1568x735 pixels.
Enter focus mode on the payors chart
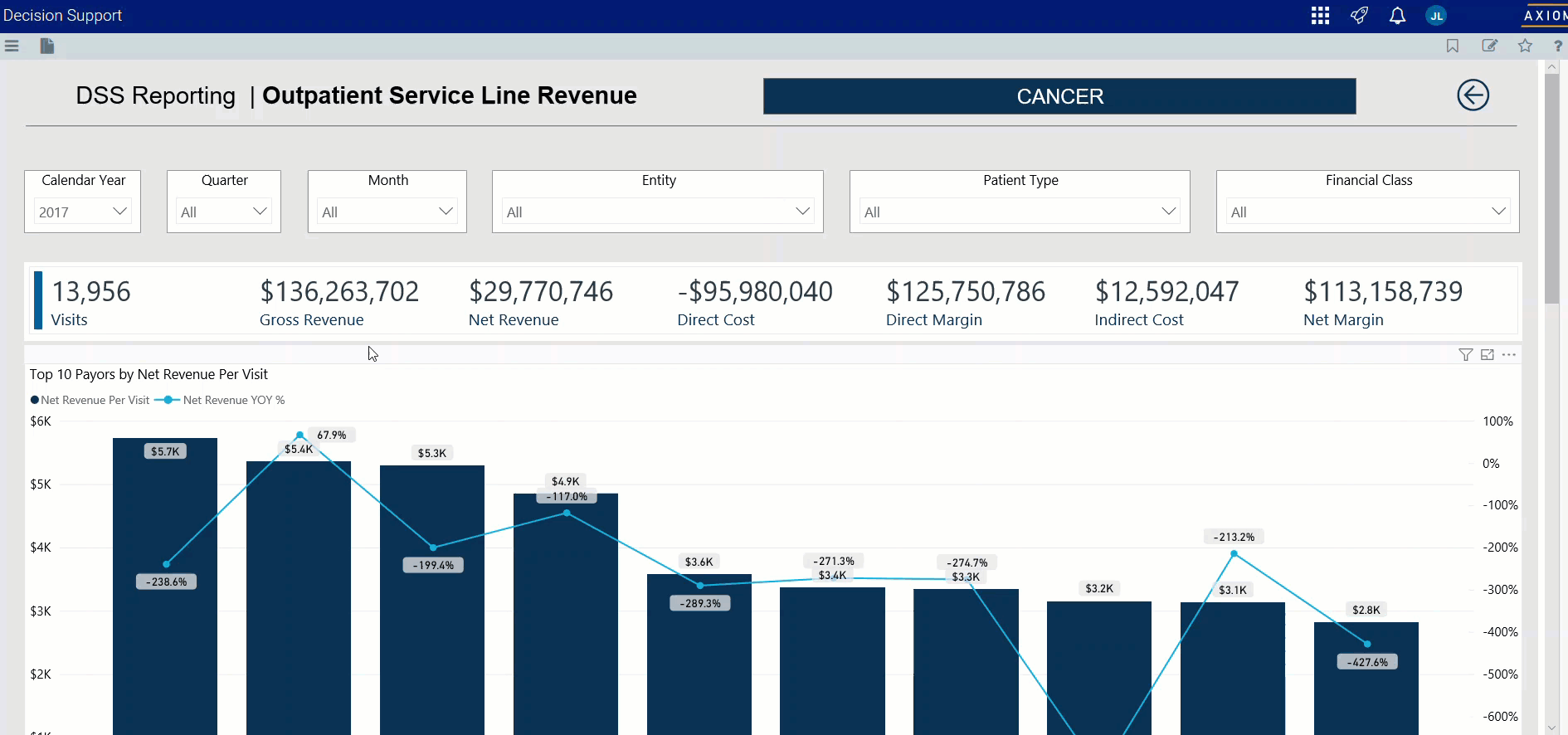[x=1488, y=355]
